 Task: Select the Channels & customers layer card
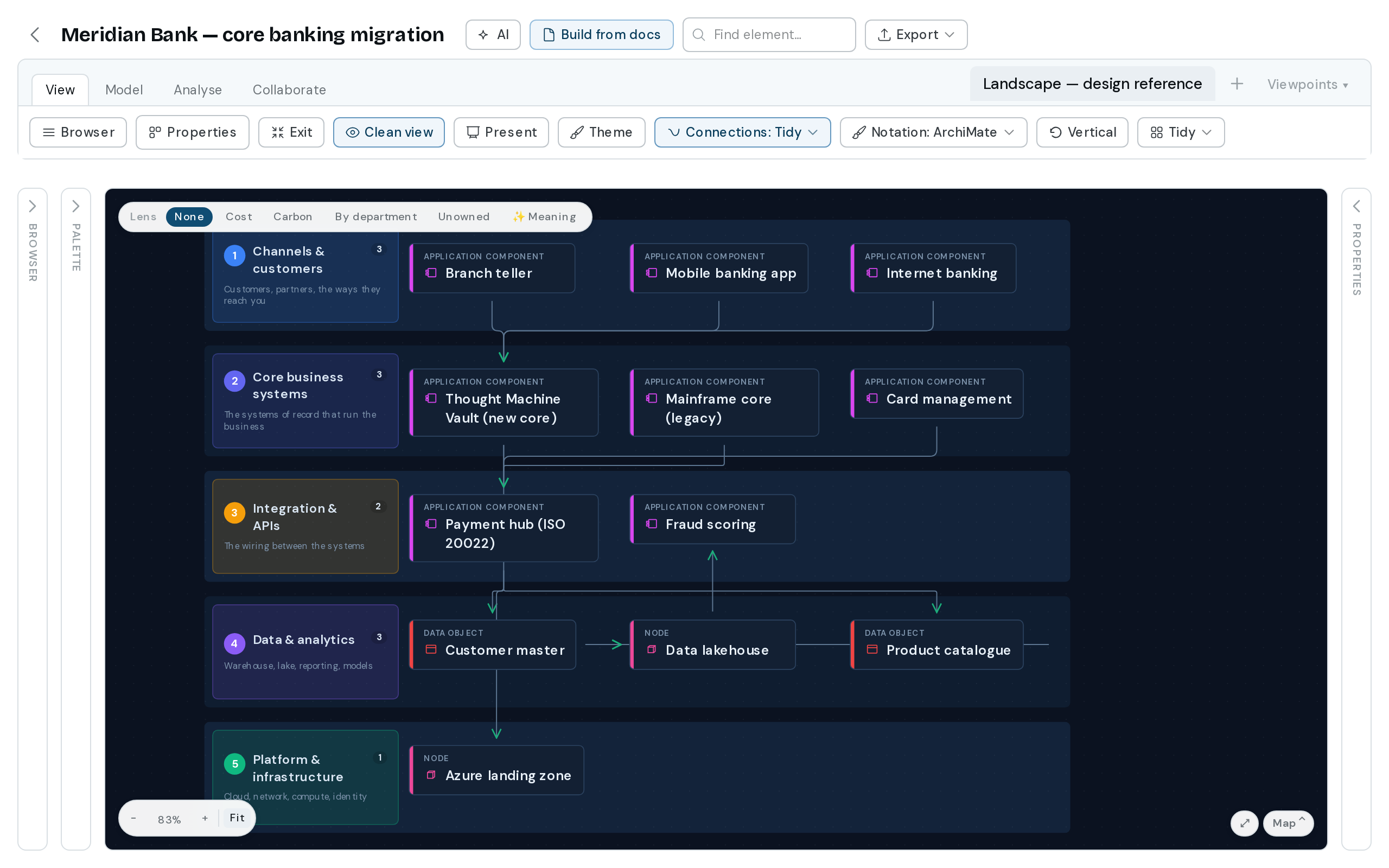click(x=305, y=276)
